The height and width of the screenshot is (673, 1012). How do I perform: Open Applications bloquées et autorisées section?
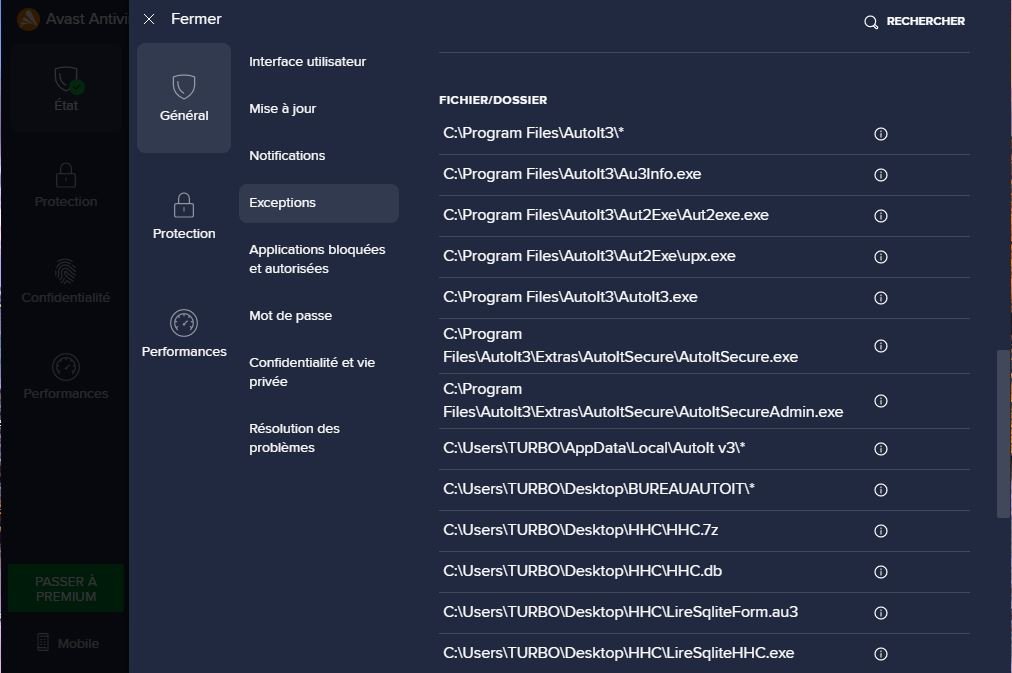click(x=317, y=259)
